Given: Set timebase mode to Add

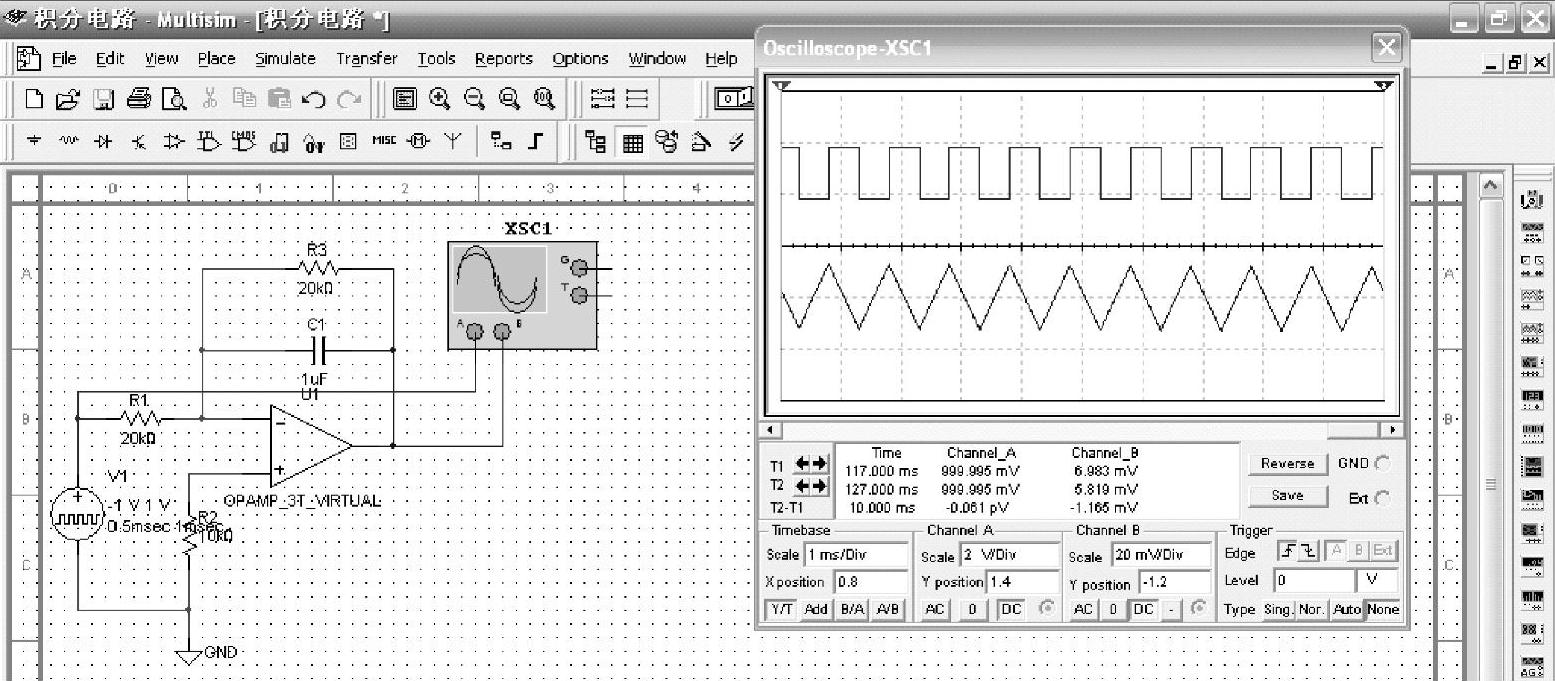Looking at the screenshot, I should click(816, 610).
